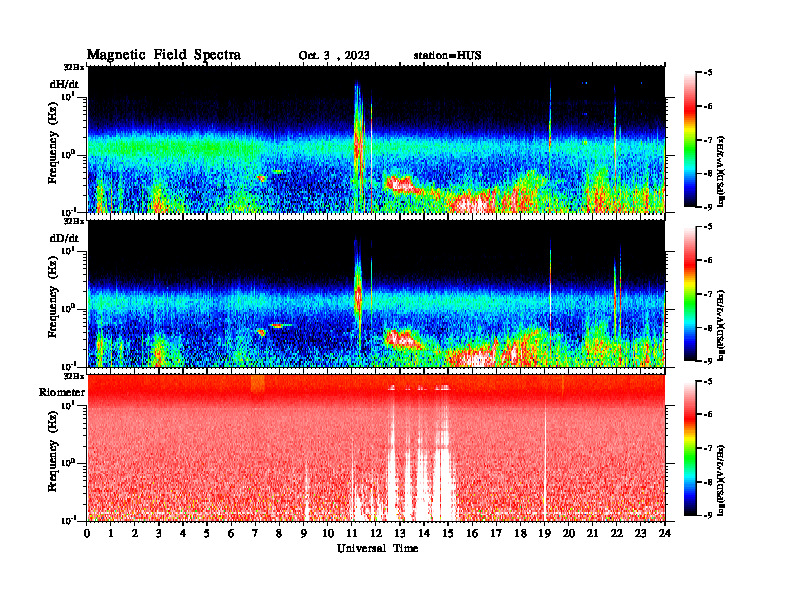This screenshot has width=792, height=612.
Task: Click hour 3 on the Universal Time axis
Action: [159, 533]
